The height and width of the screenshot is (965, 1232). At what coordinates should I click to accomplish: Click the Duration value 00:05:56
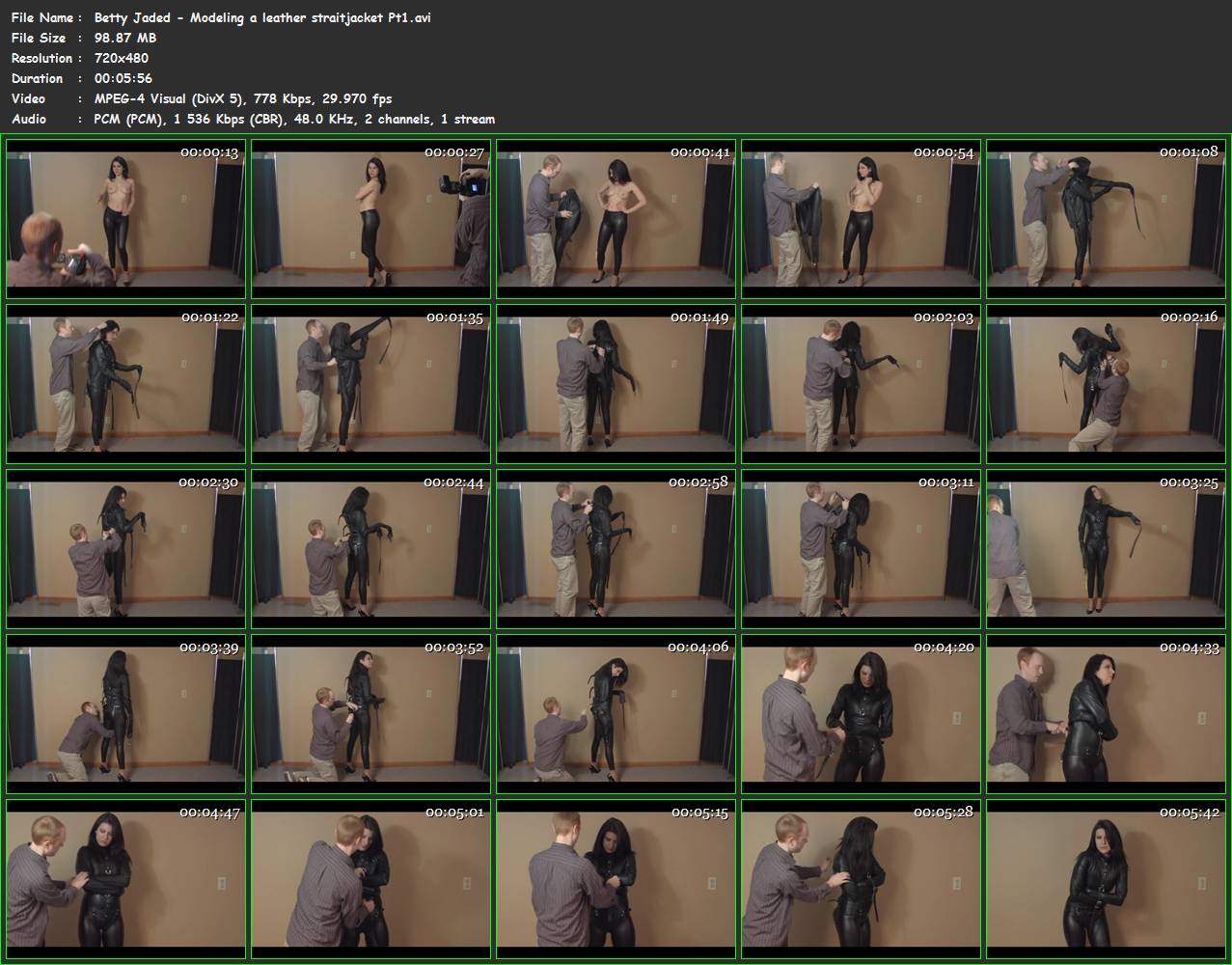(123, 78)
